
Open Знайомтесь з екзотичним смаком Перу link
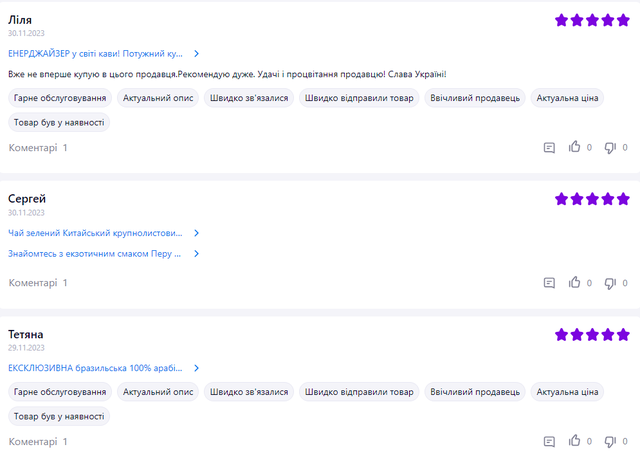(95, 254)
